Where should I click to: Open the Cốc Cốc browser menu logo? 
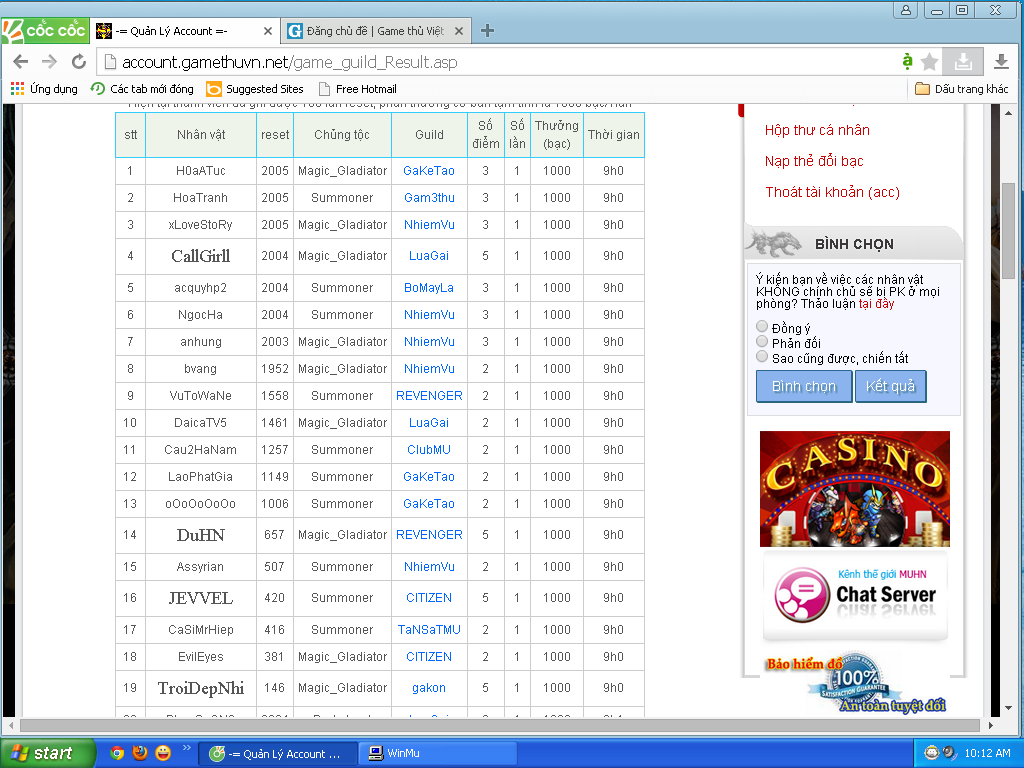(x=44, y=30)
